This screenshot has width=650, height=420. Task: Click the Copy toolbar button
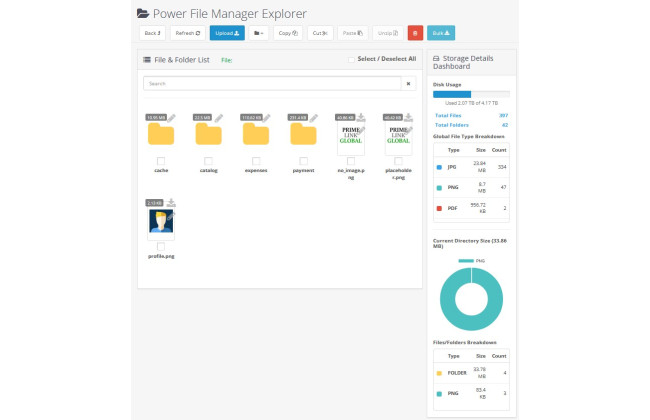pyautogui.click(x=288, y=33)
